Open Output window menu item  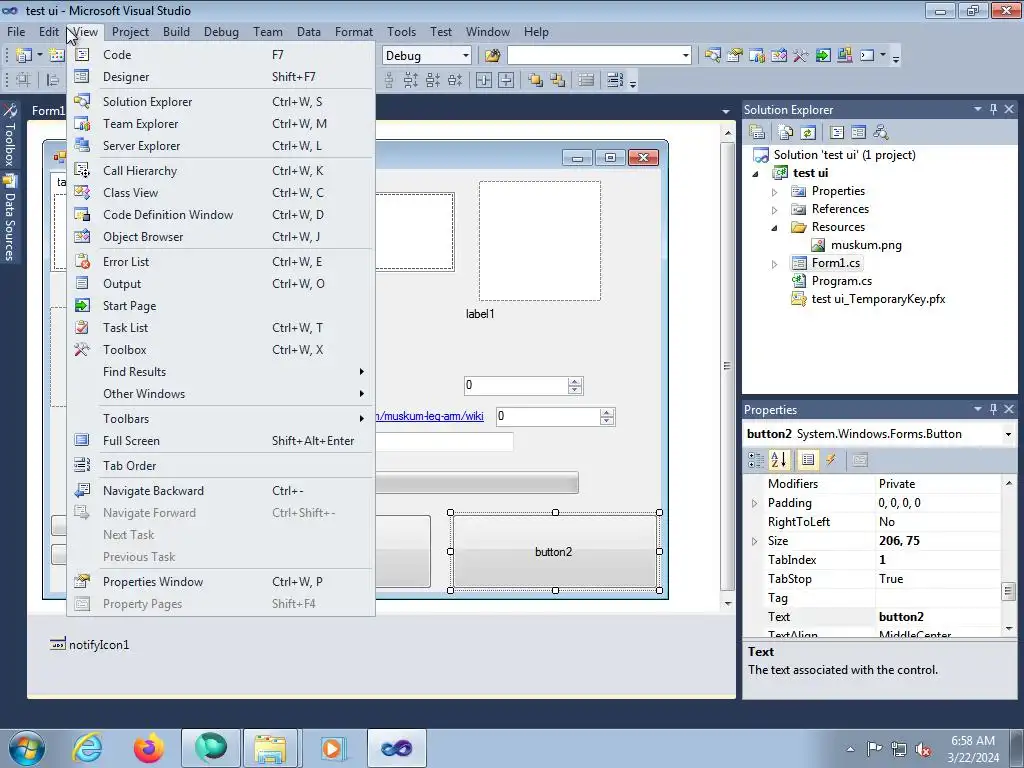[221, 284]
